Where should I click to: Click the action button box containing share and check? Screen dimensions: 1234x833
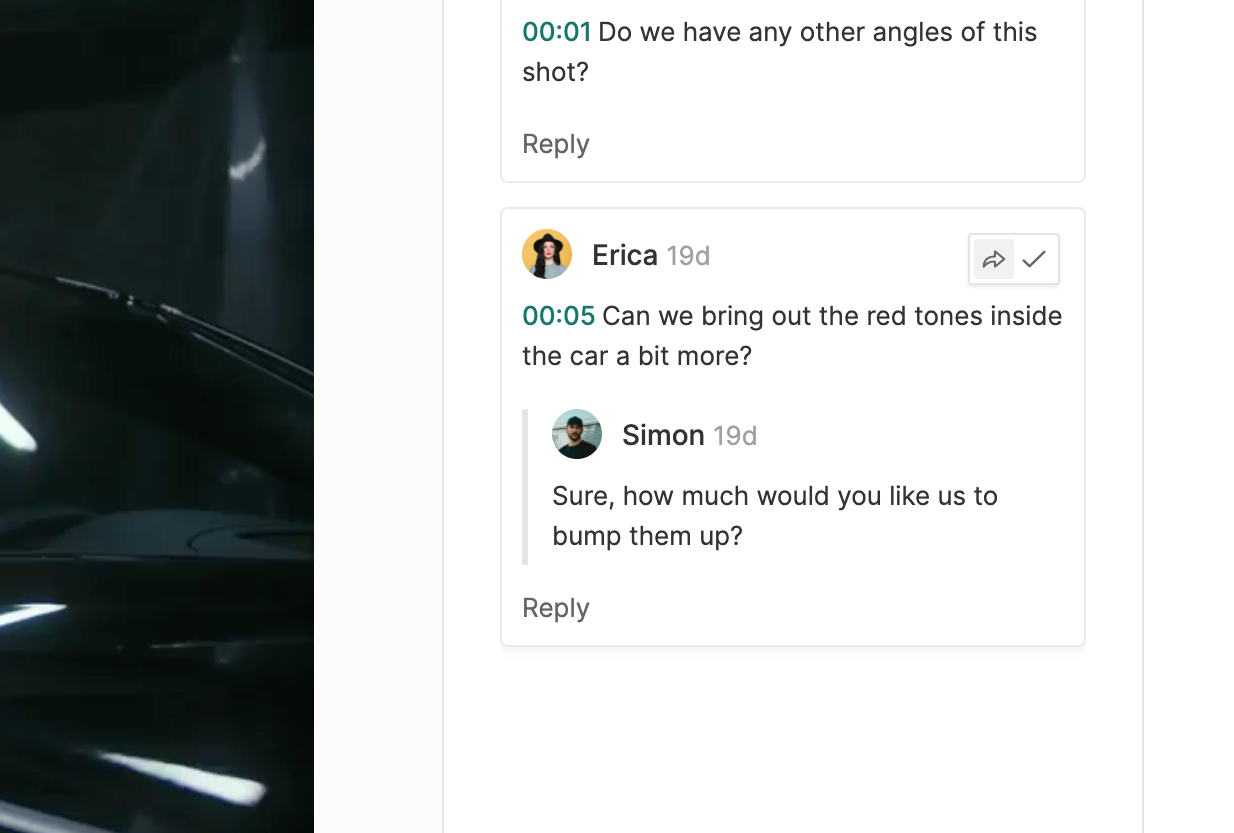coord(1014,260)
